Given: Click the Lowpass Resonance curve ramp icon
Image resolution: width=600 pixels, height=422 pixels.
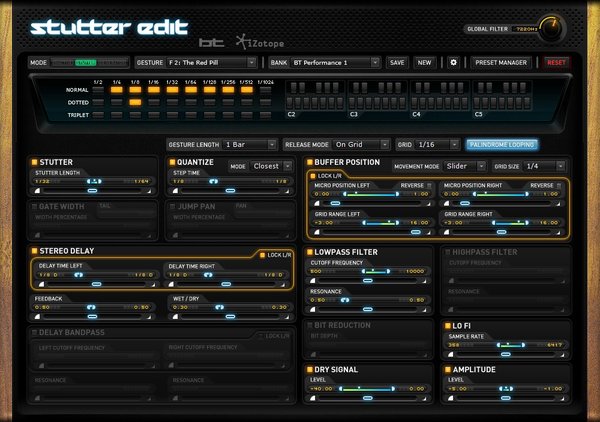Looking at the screenshot, I should tap(313, 310).
